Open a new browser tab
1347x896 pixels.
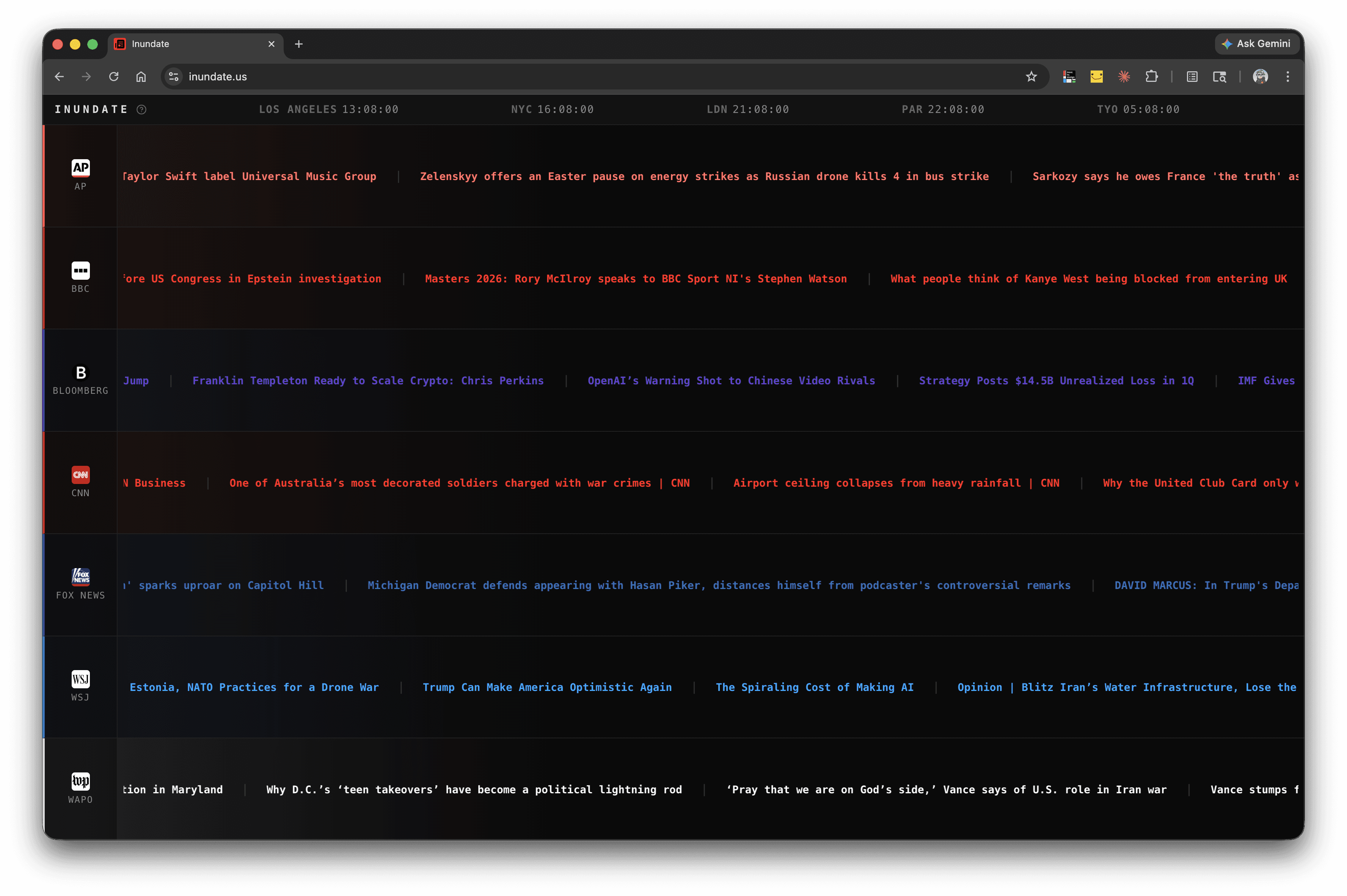[298, 44]
